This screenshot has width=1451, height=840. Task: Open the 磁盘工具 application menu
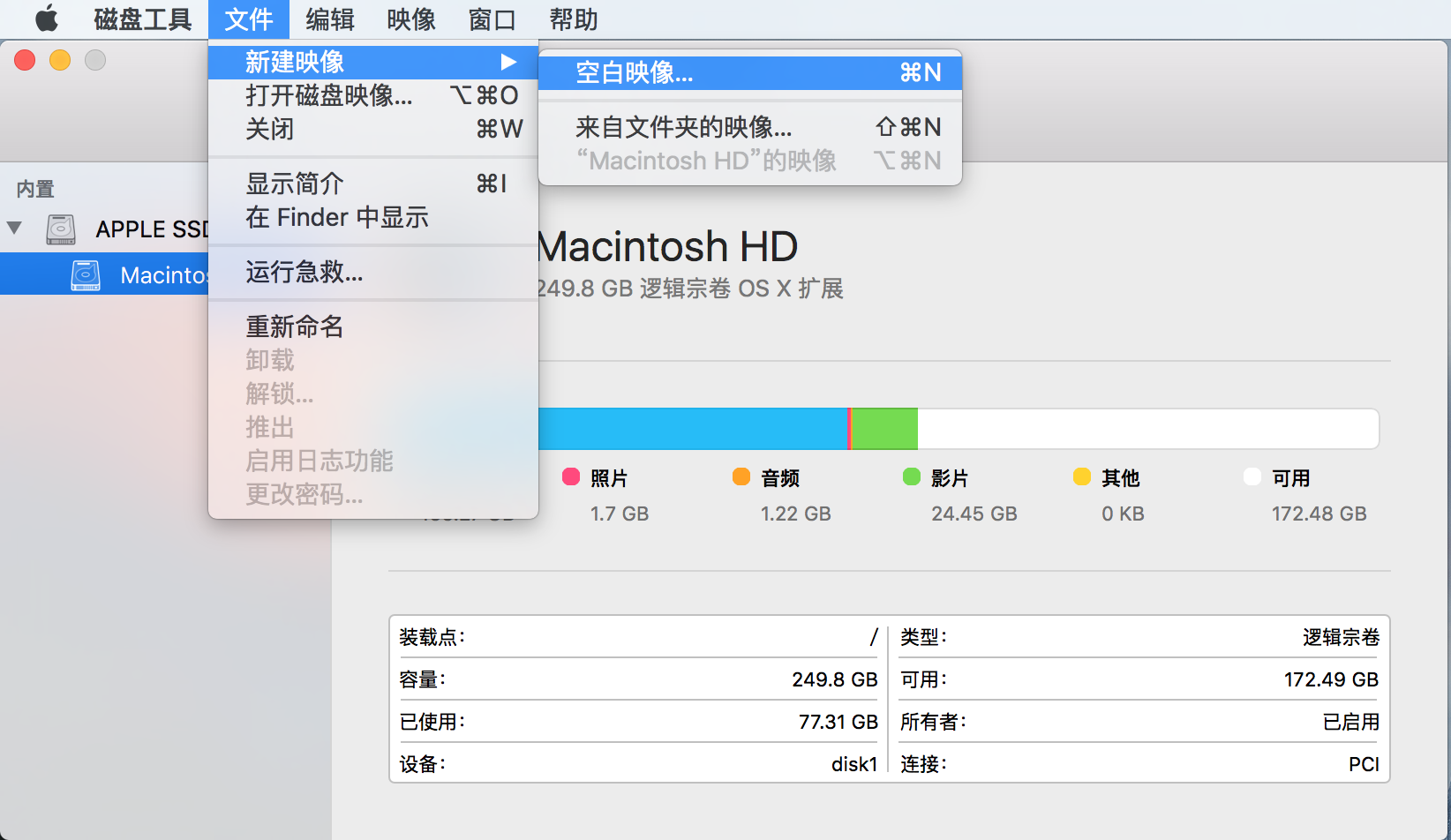pos(142,19)
